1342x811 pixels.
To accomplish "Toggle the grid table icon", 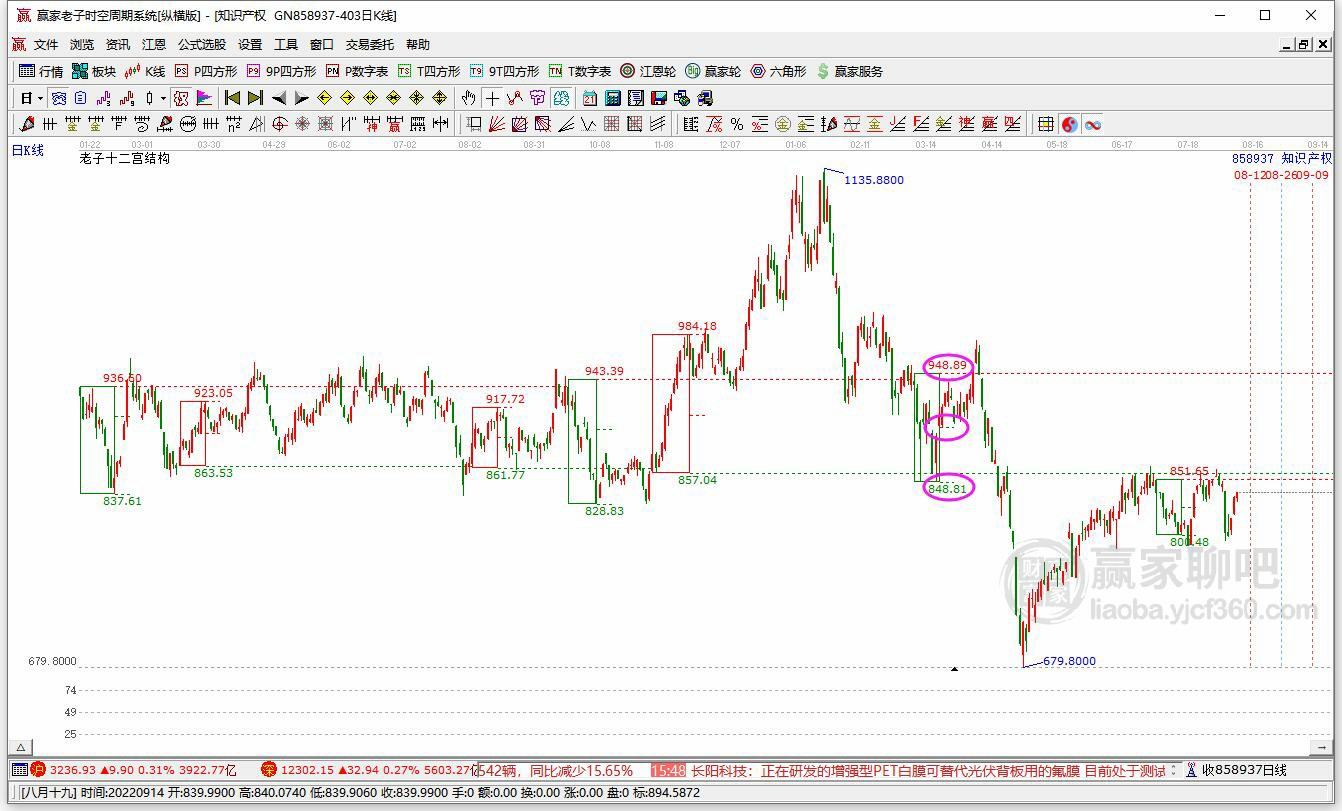I will tap(1046, 124).
